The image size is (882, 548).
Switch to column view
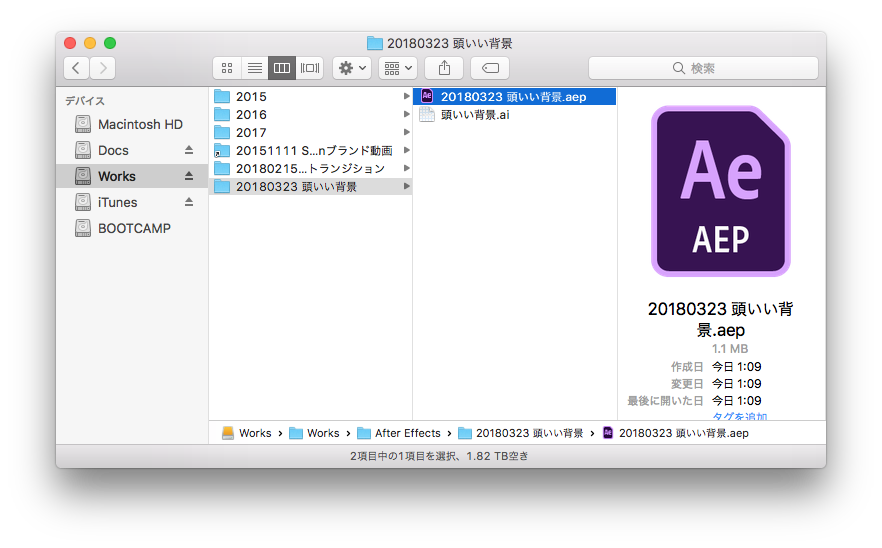(282, 68)
